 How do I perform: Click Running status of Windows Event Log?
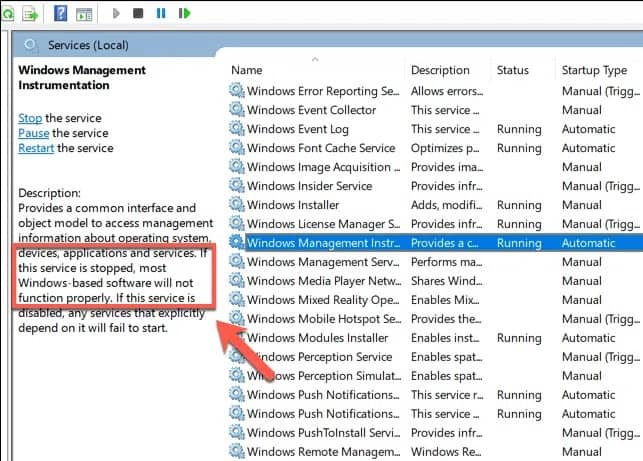[519, 129]
